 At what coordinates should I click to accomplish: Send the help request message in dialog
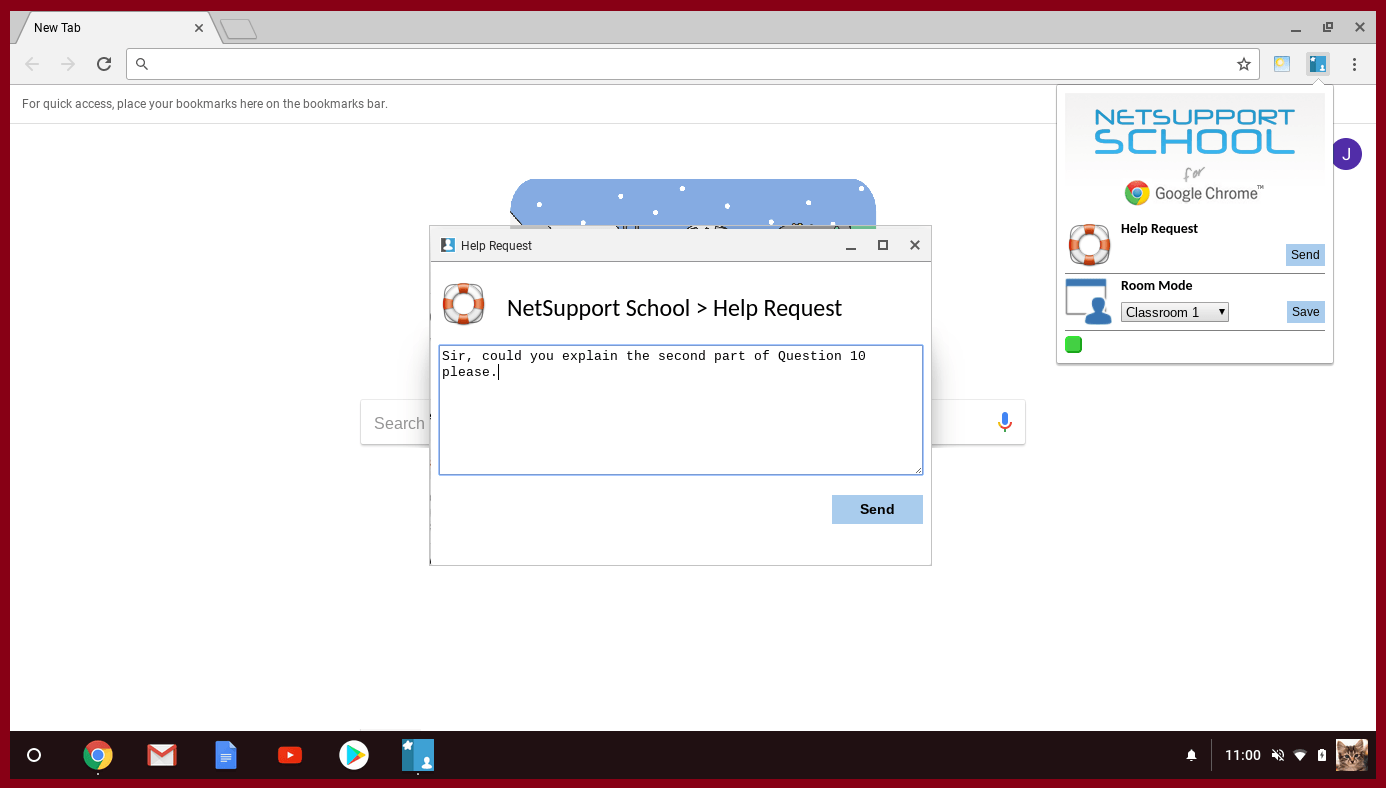[x=876, y=509]
